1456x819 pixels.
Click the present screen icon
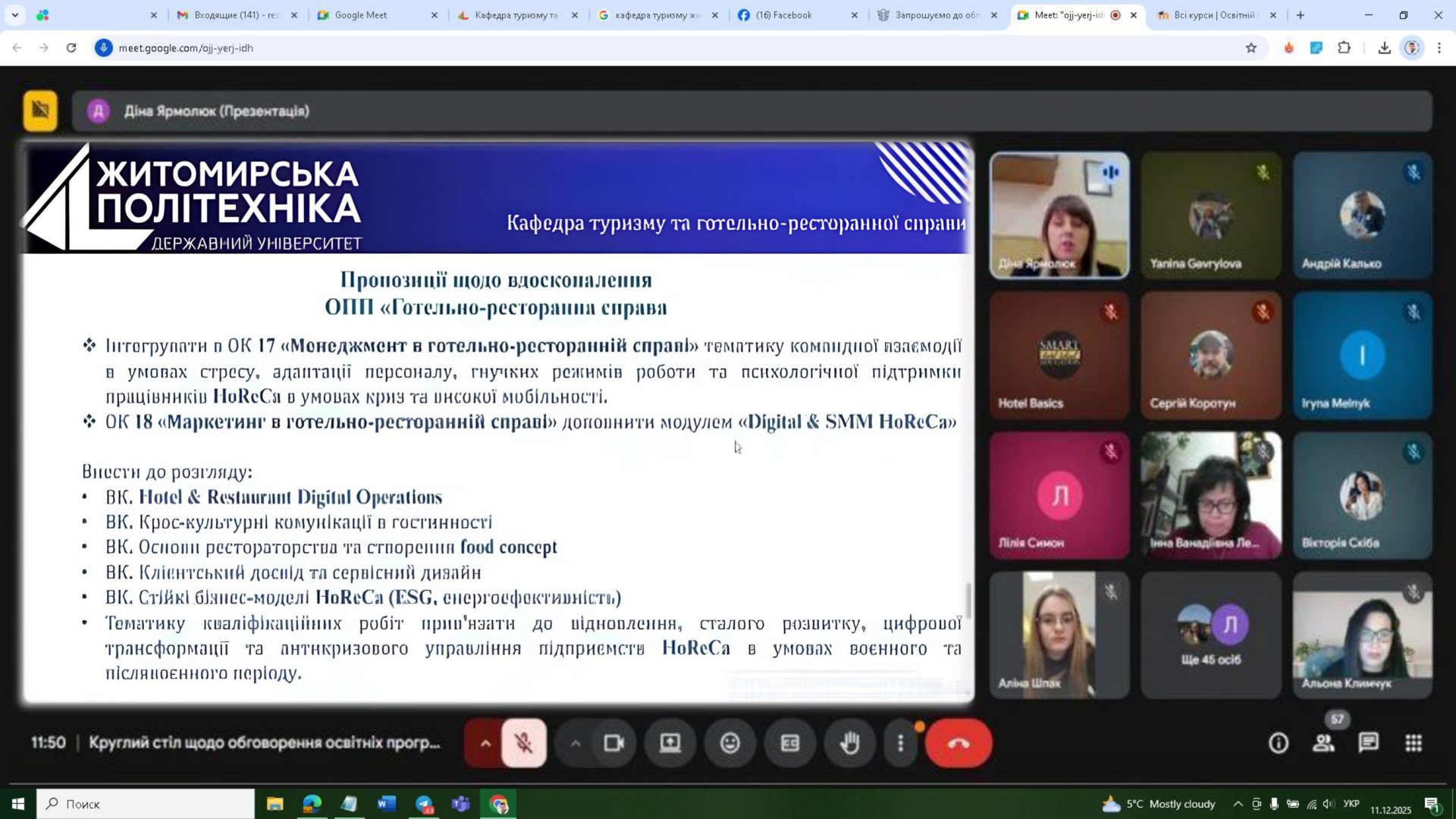(670, 743)
